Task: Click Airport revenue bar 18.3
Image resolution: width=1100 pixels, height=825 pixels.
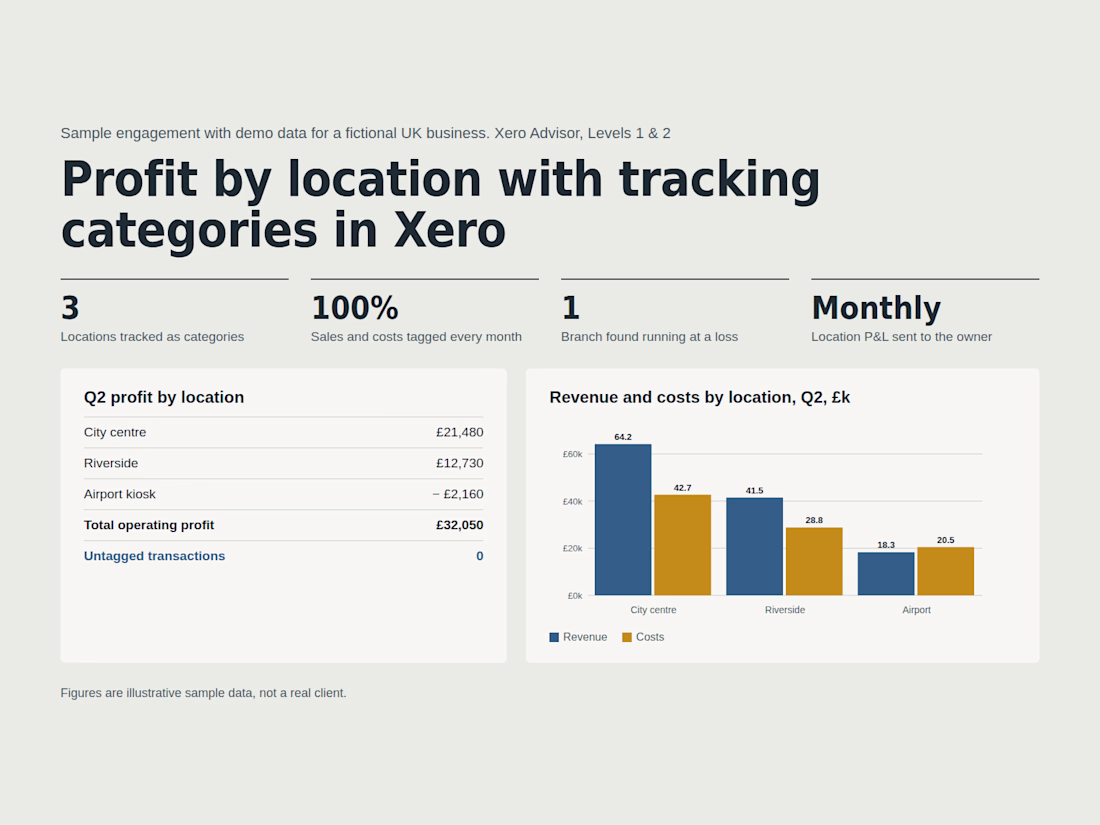Action: coord(886,574)
